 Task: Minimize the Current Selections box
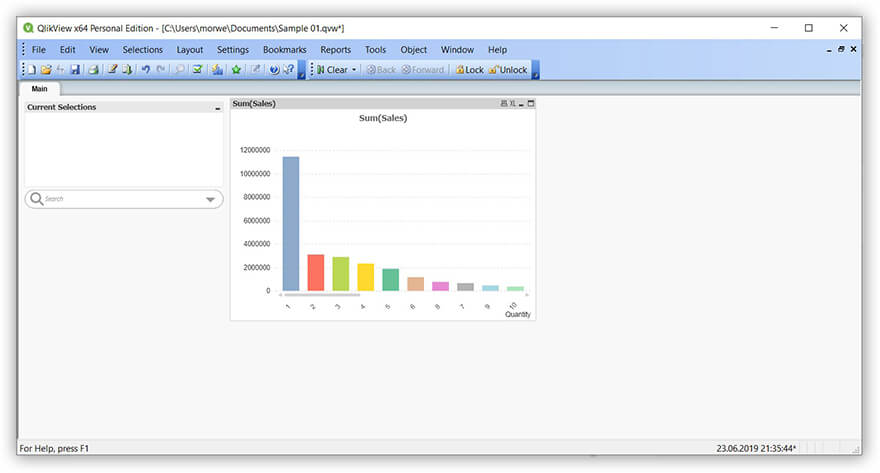218,108
